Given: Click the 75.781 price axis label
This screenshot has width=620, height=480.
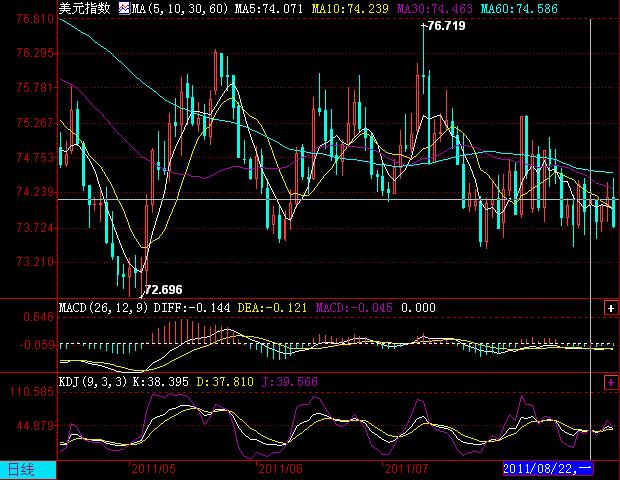Looking at the screenshot, I should click(x=35, y=87).
